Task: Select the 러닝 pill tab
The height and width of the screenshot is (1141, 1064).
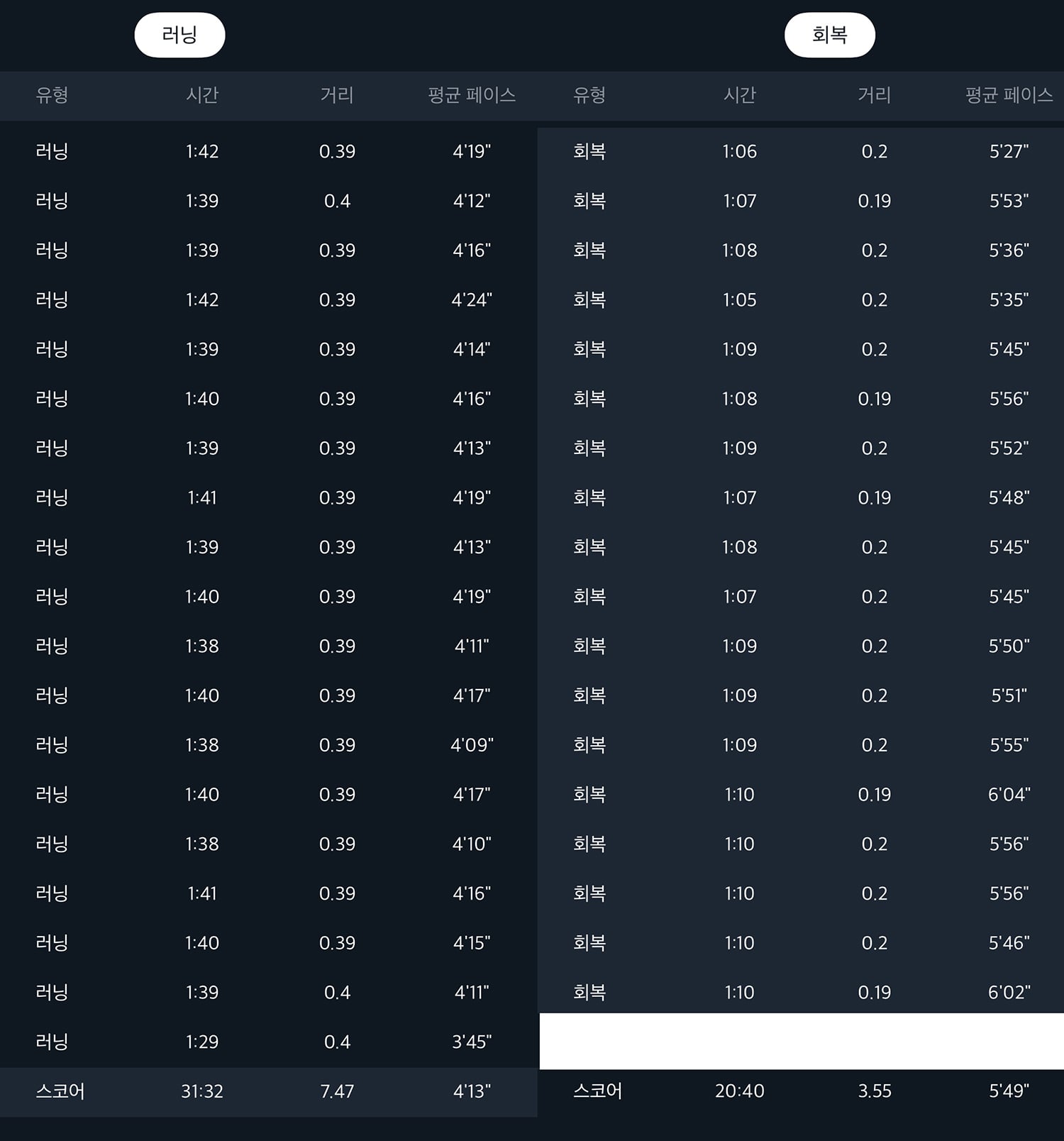Action: coord(179,35)
